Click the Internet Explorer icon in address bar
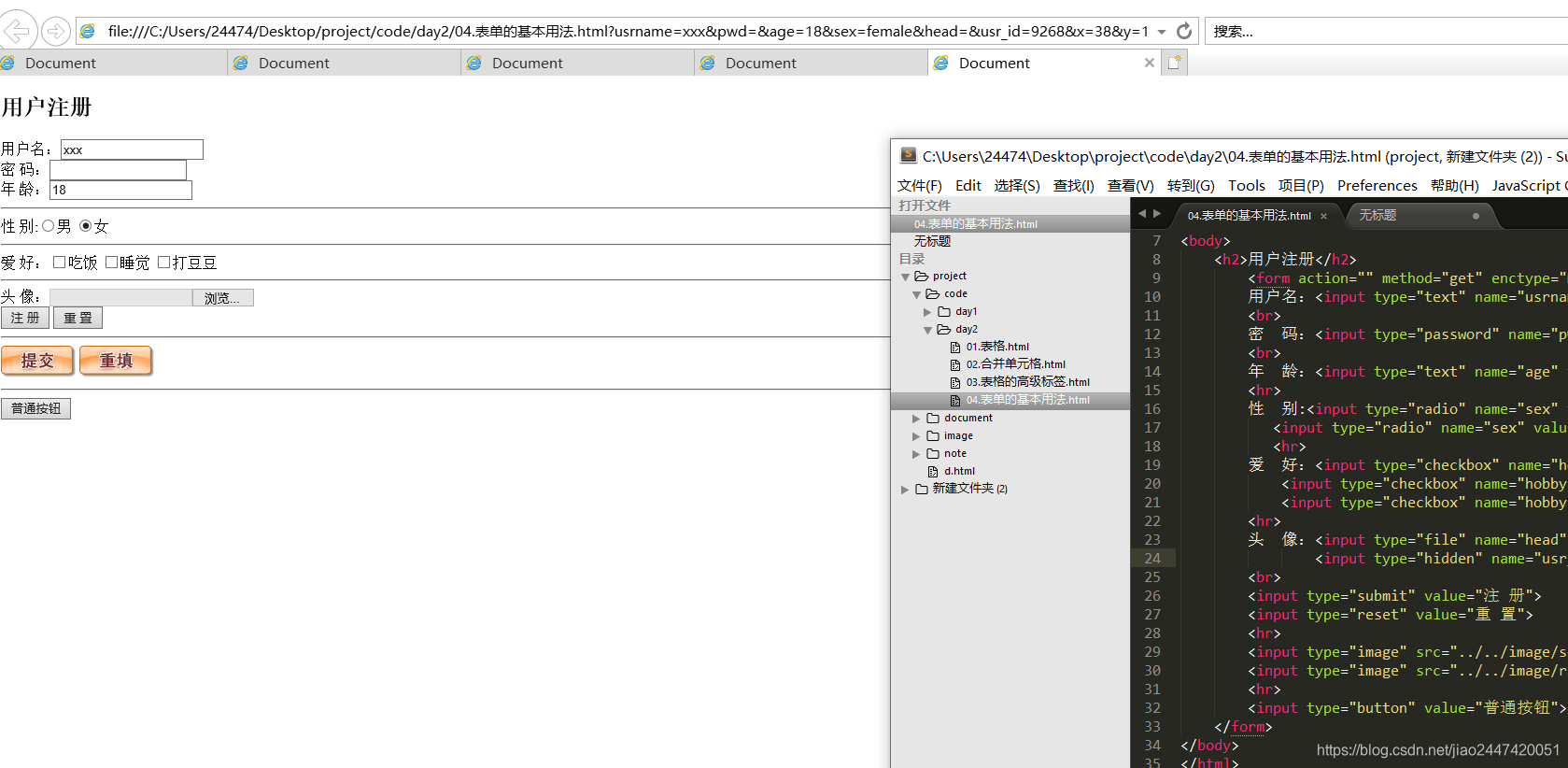The height and width of the screenshot is (768, 1568). coord(88,31)
